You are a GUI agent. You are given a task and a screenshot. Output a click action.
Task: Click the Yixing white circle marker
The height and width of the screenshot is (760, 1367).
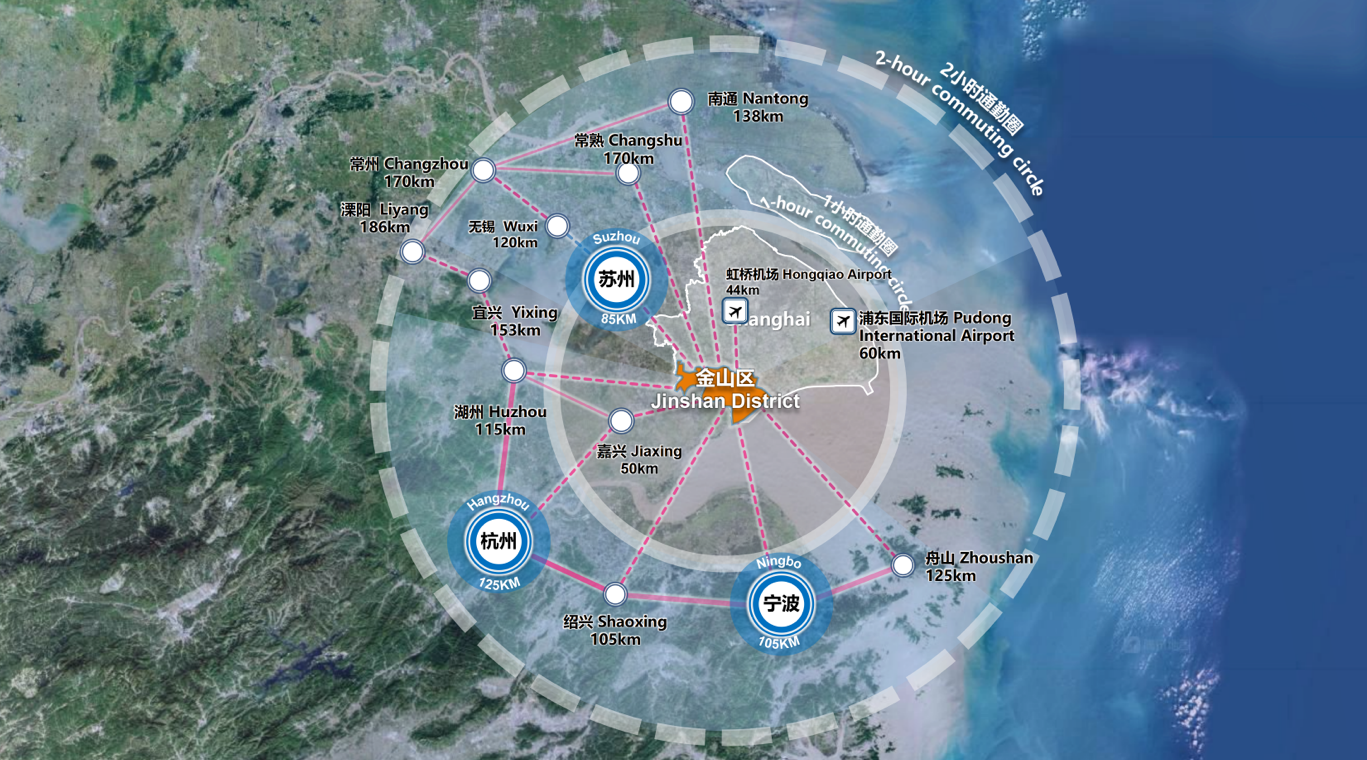click(479, 280)
